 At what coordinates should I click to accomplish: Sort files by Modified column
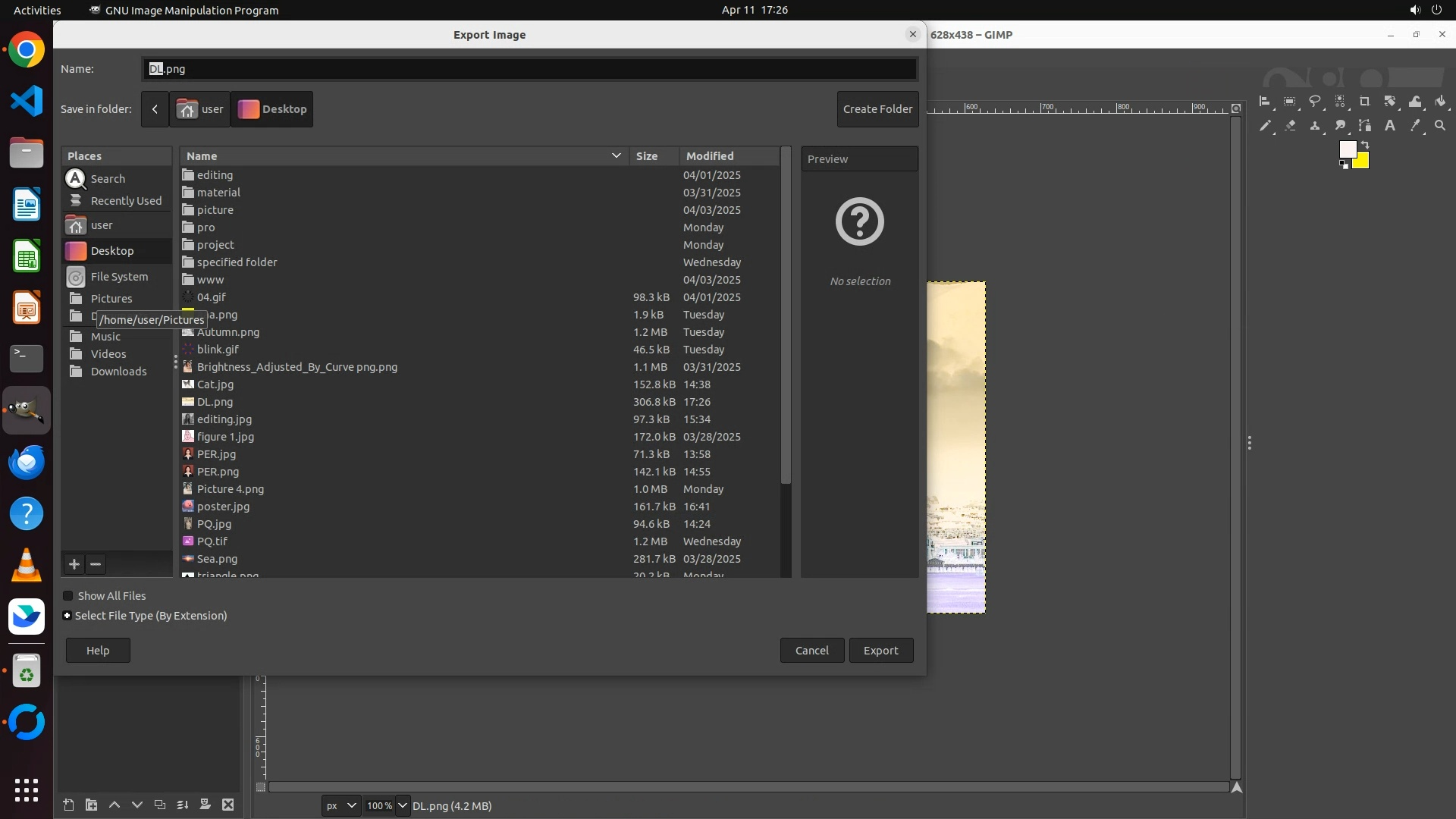coord(710,156)
